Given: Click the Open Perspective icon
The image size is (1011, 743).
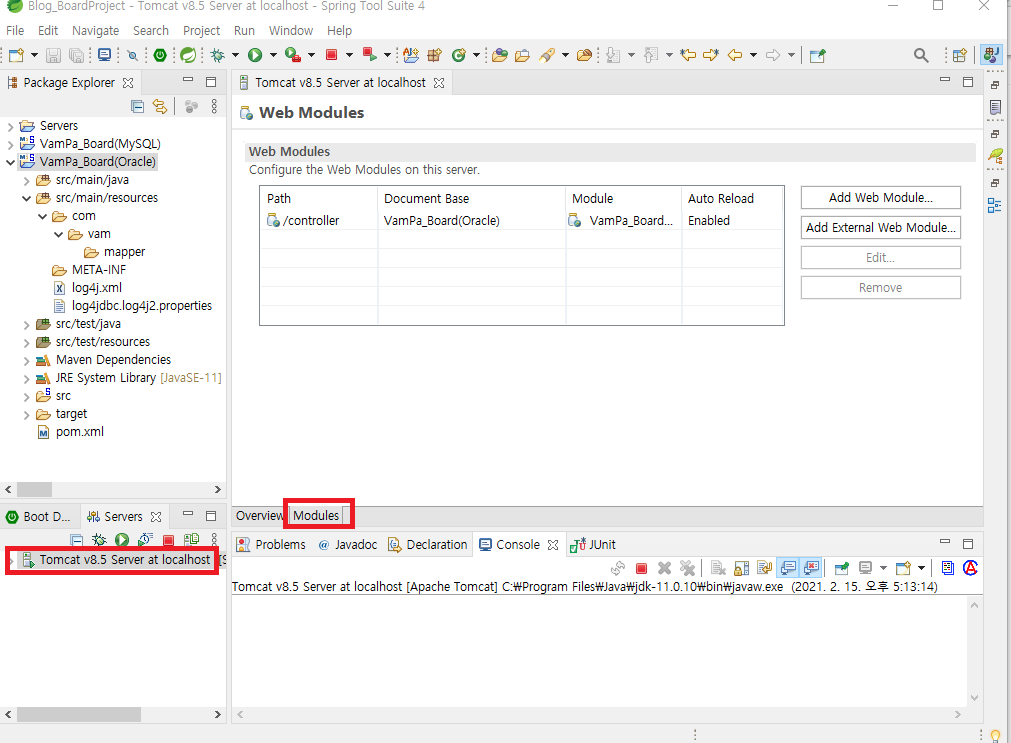Looking at the screenshot, I should click(x=959, y=55).
